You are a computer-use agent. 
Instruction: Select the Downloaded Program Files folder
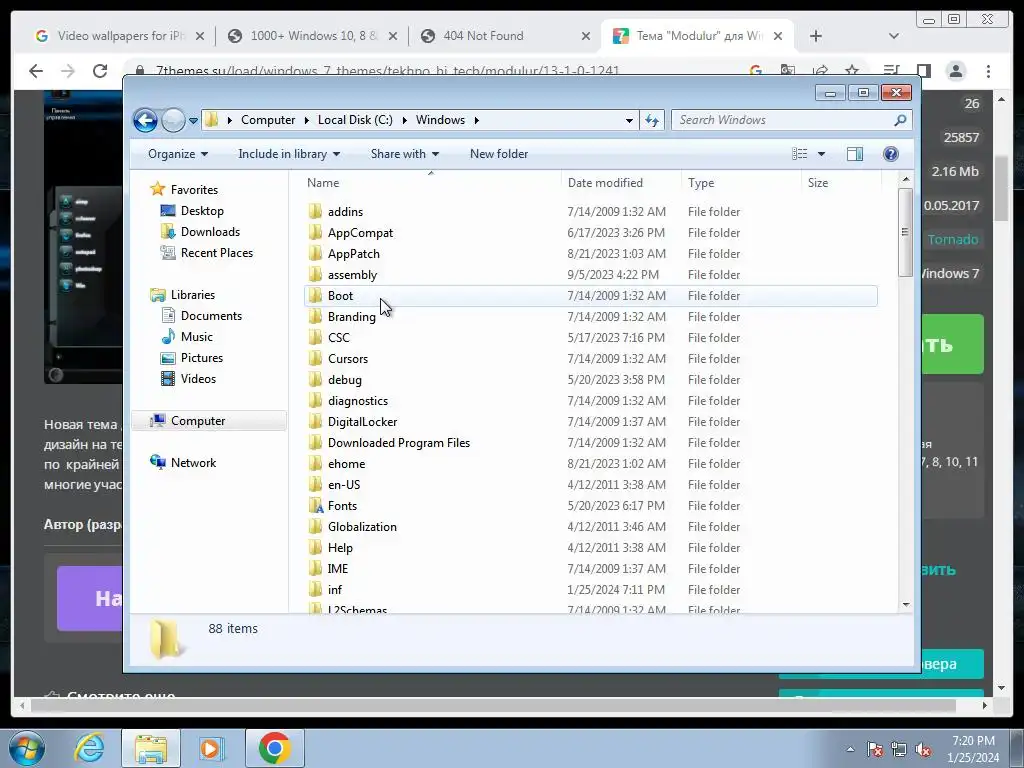point(398,443)
